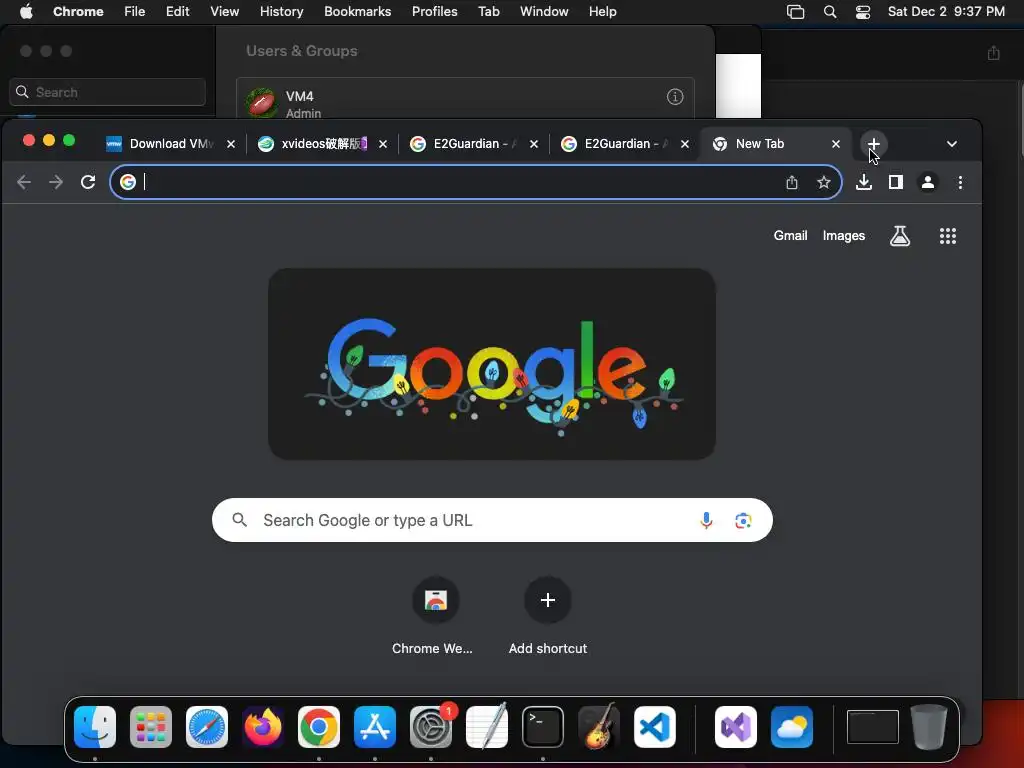Close the New Tab tab
The image size is (1024, 768).
click(x=835, y=144)
